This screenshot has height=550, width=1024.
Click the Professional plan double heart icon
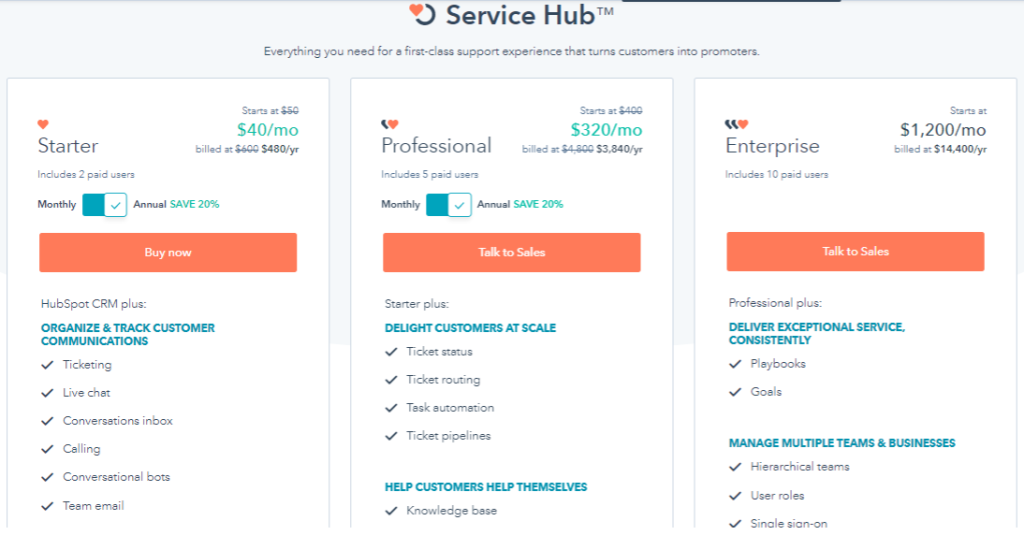point(390,125)
